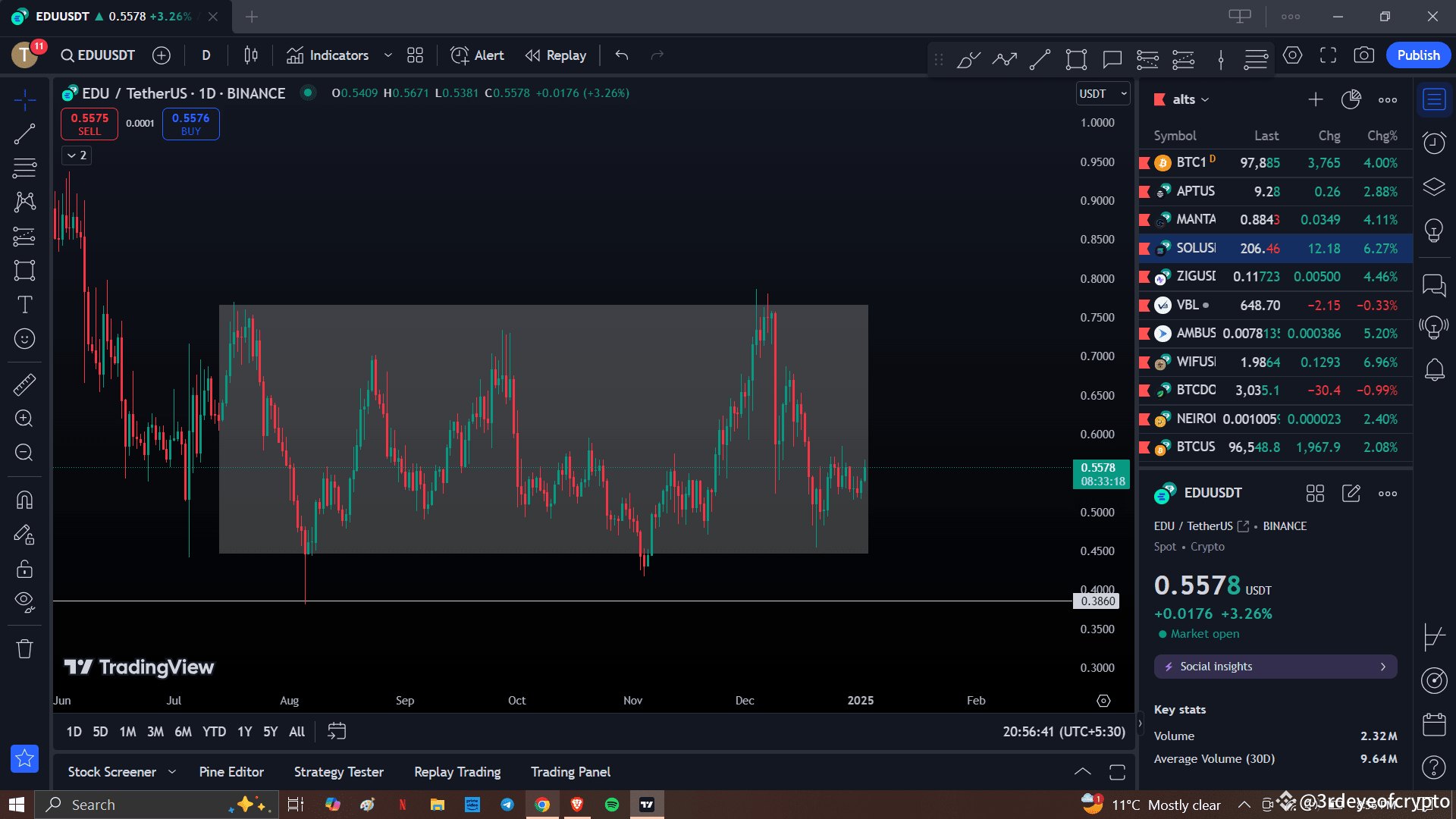Click the Publish button
1456x819 pixels.
[1418, 55]
